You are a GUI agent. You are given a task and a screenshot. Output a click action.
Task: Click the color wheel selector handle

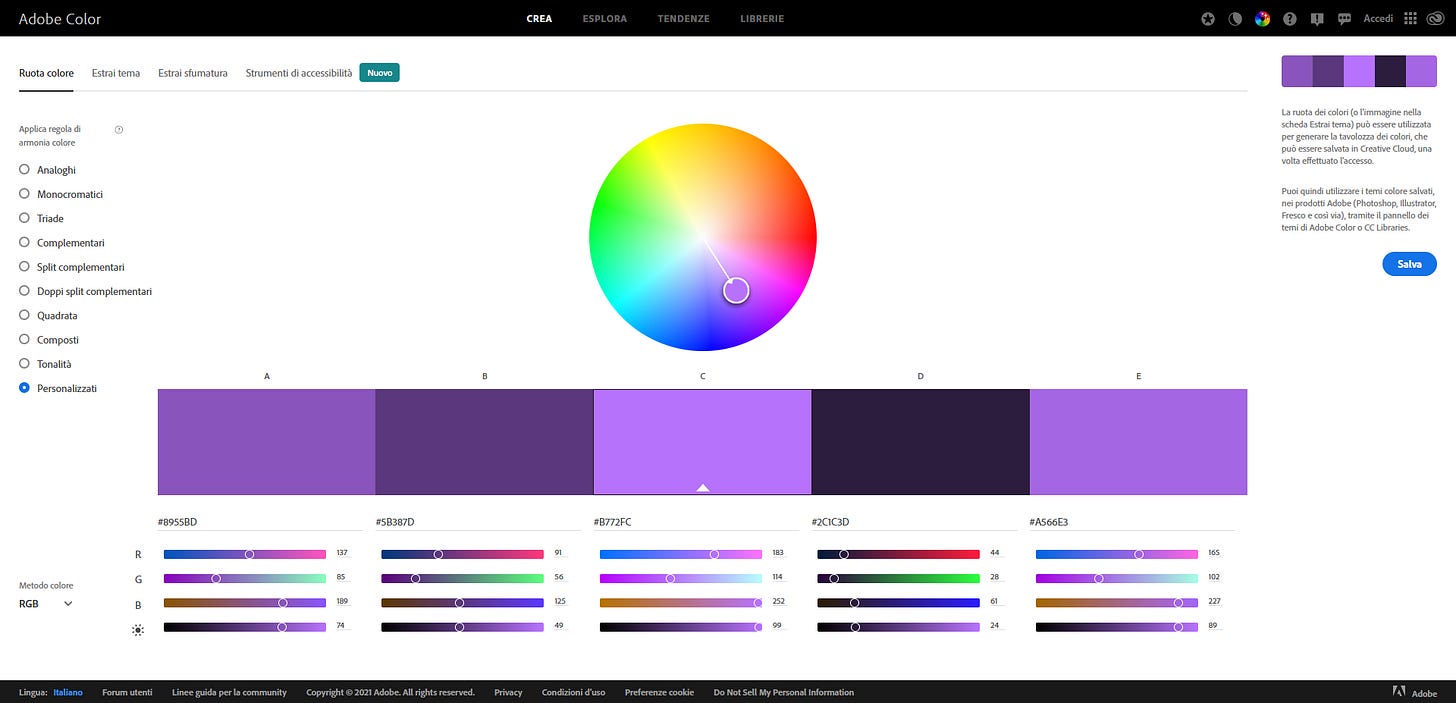point(736,290)
